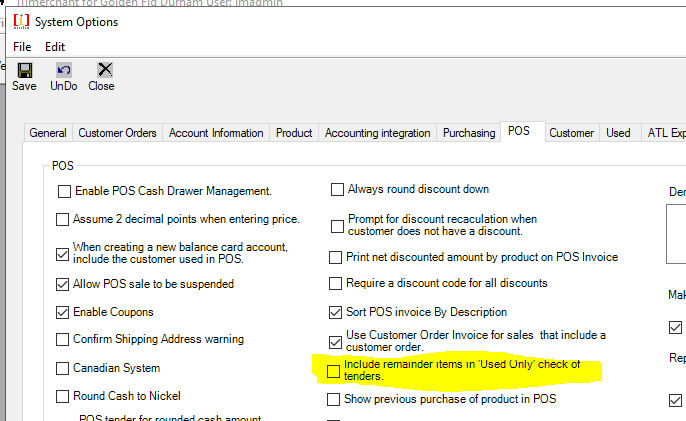Toggle Use Customer Order Invoice checkbox
Viewport: 686px width, 421px height.
point(336,342)
